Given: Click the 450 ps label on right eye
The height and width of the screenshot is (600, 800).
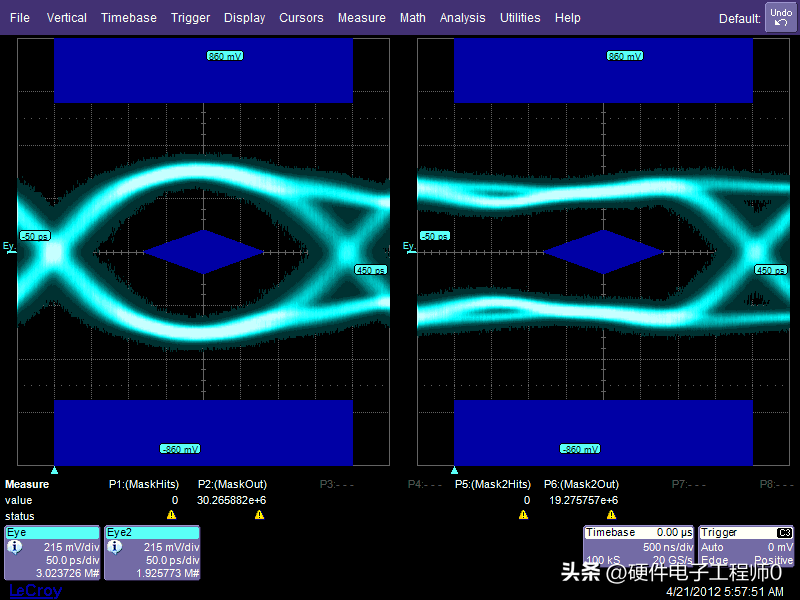Looking at the screenshot, I should click(771, 270).
